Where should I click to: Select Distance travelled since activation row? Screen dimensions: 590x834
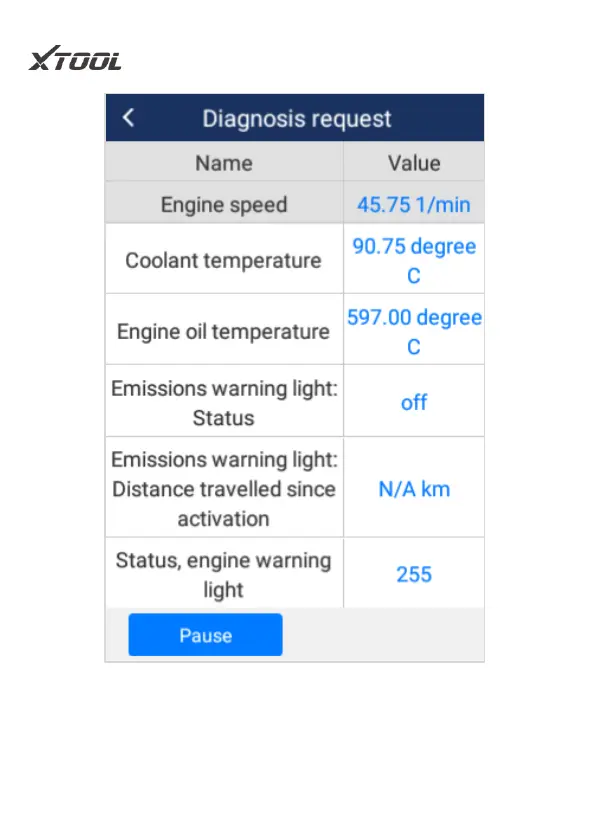point(295,488)
